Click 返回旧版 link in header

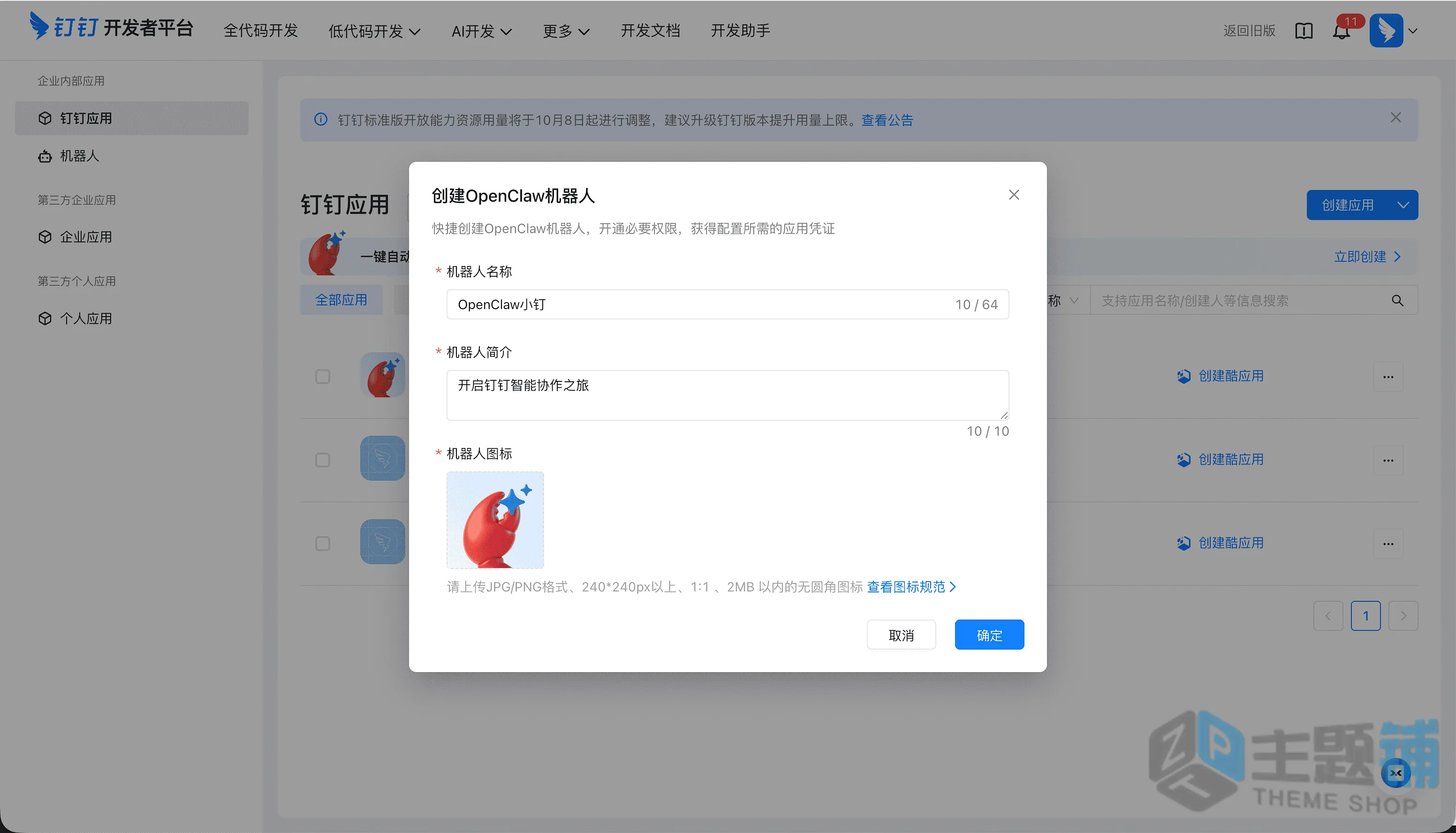pos(1250,31)
